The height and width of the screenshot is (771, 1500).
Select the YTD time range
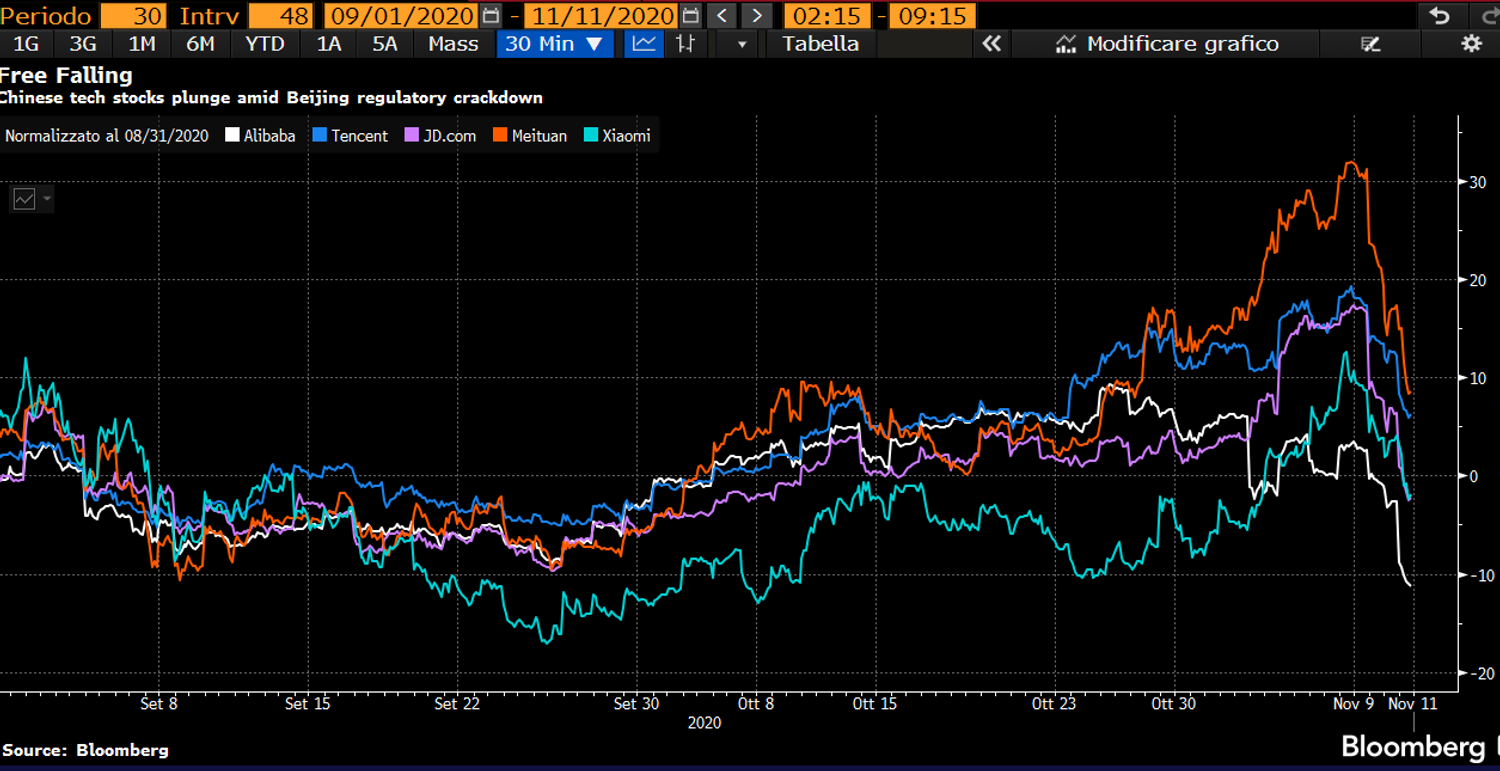pos(265,44)
